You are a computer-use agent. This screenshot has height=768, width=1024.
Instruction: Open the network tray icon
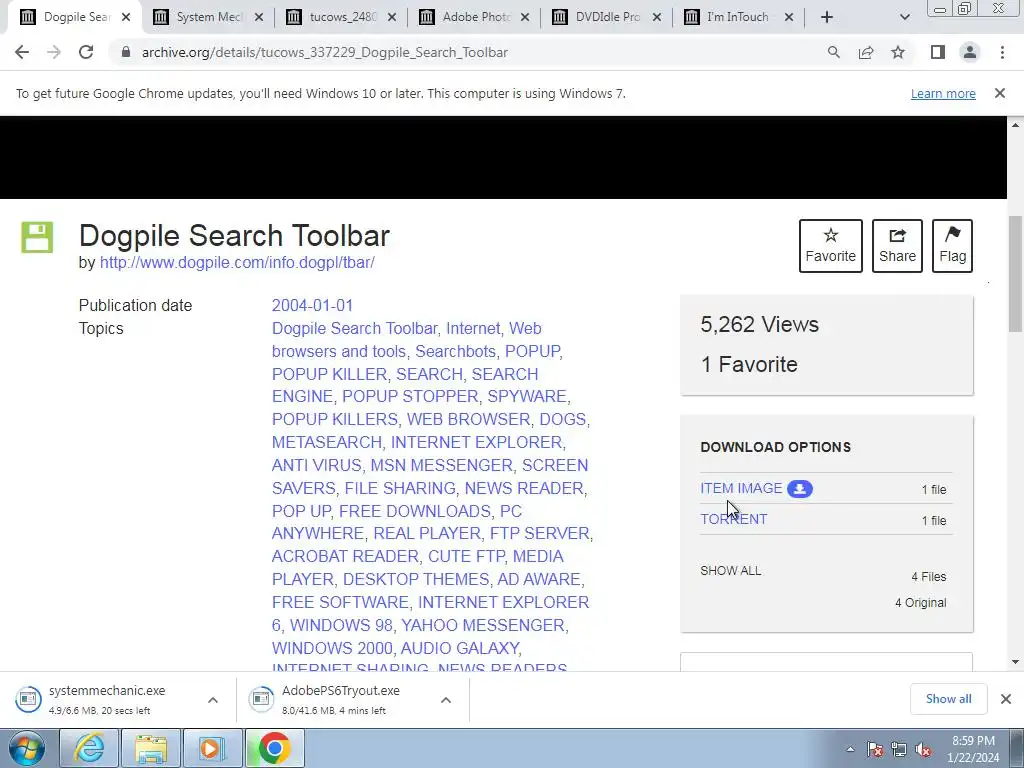pyautogui.click(x=899, y=749)
